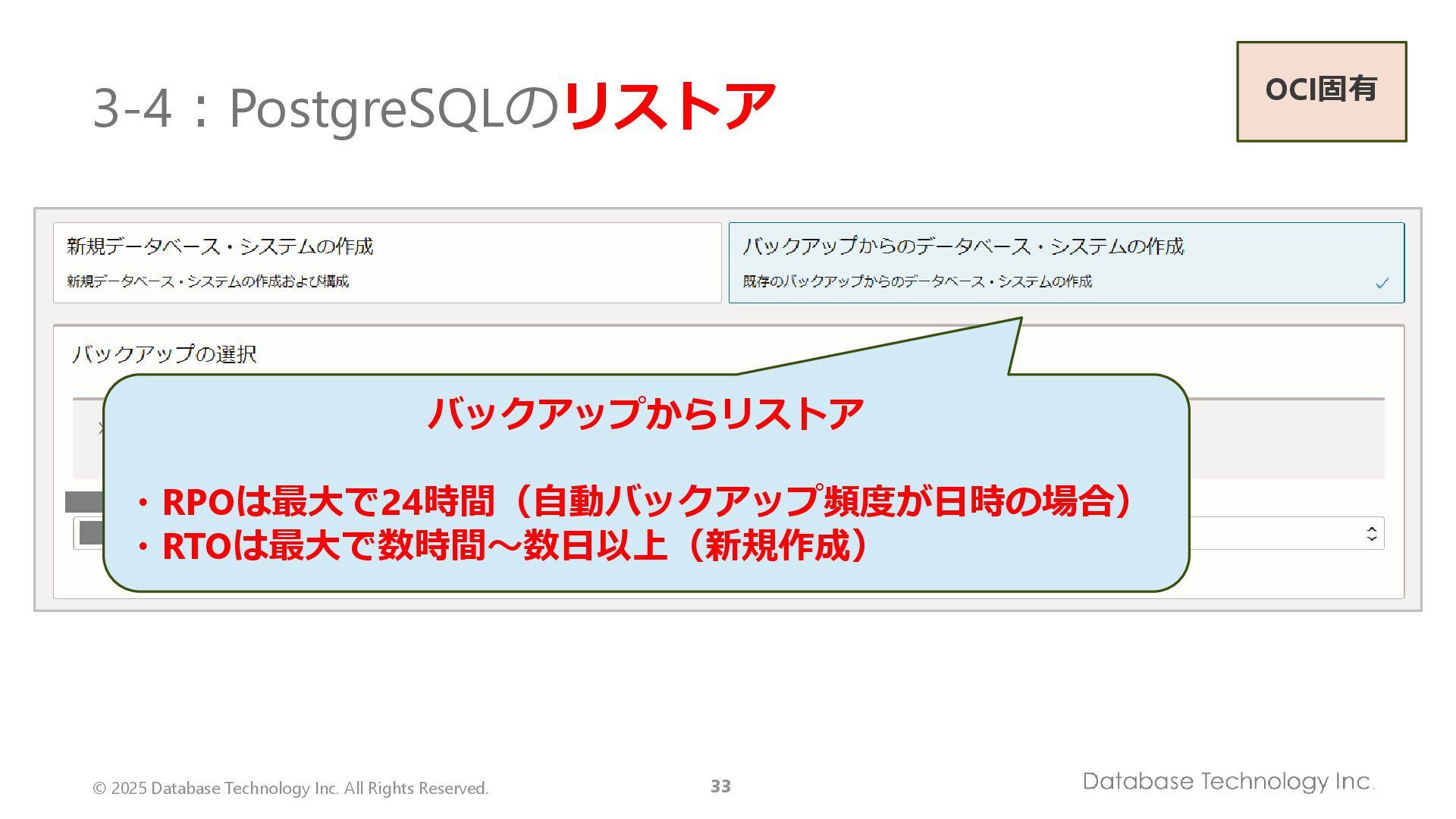Image resolution: width=1456 pixels, height=819 pixels.
Task: Click the OCI固有 label box
Action: [1321, 91]
